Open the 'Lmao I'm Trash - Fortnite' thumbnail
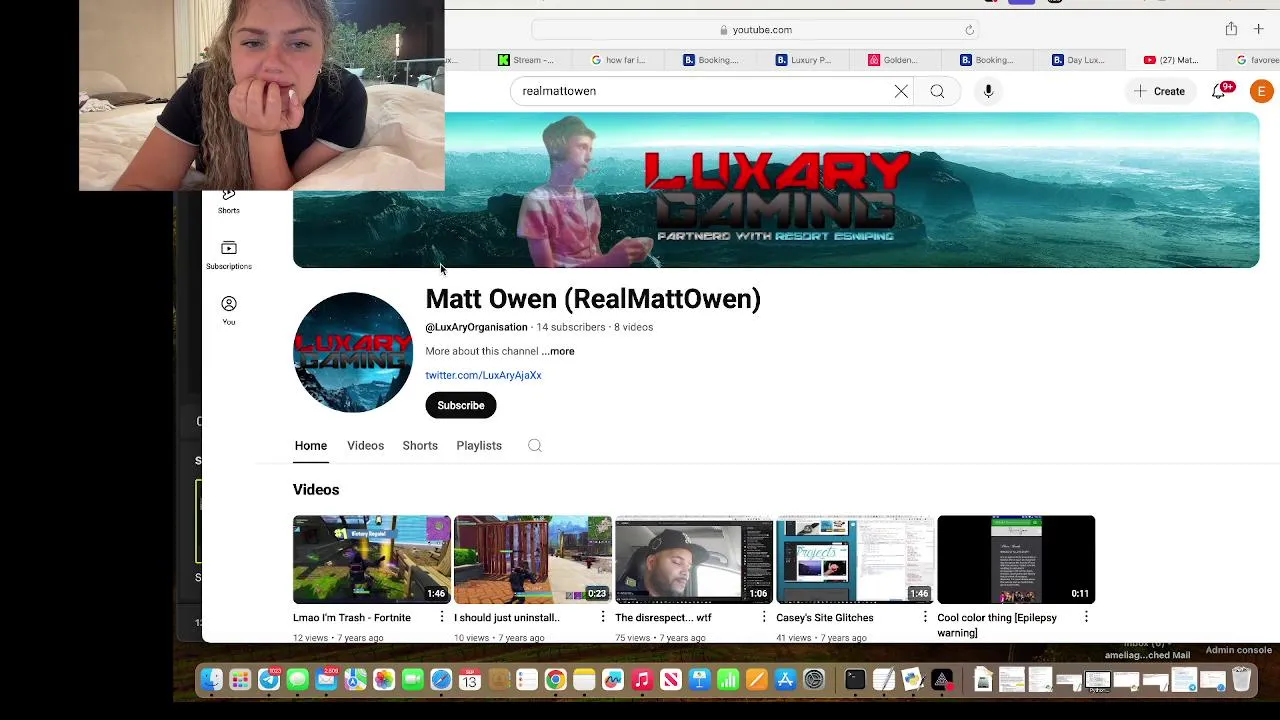The height and width of the screenshot is (720, 1280). (x=372, y=560)
